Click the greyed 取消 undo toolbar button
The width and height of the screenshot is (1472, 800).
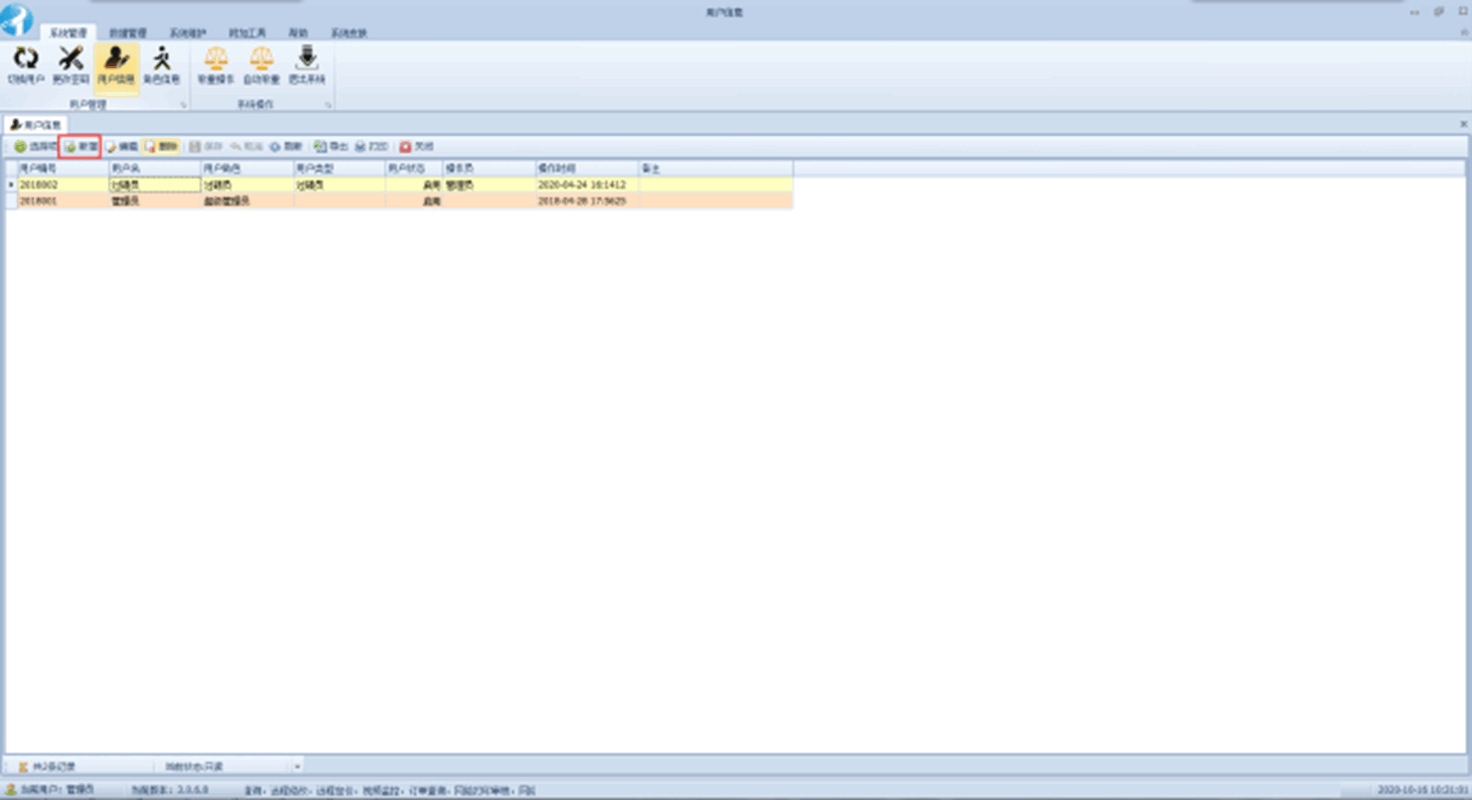tap(246, 147)
